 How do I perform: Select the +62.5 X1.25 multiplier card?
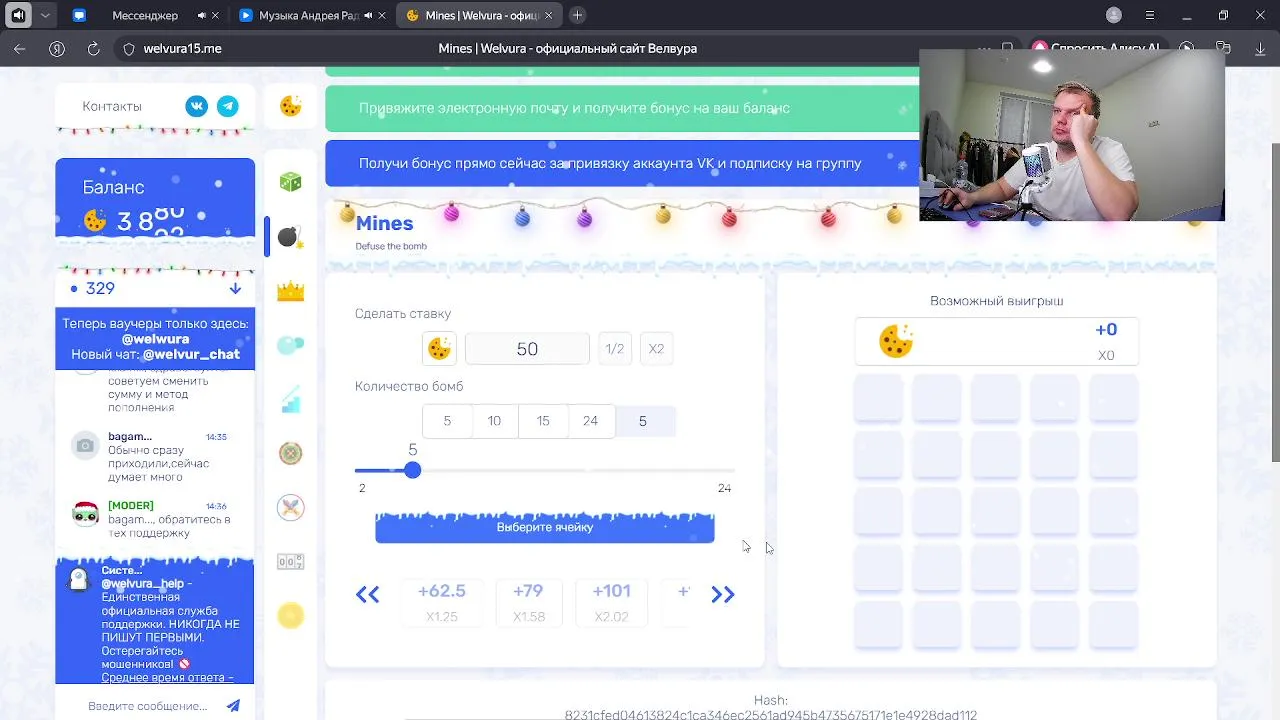pyautogui.click(x=442, y=603)
